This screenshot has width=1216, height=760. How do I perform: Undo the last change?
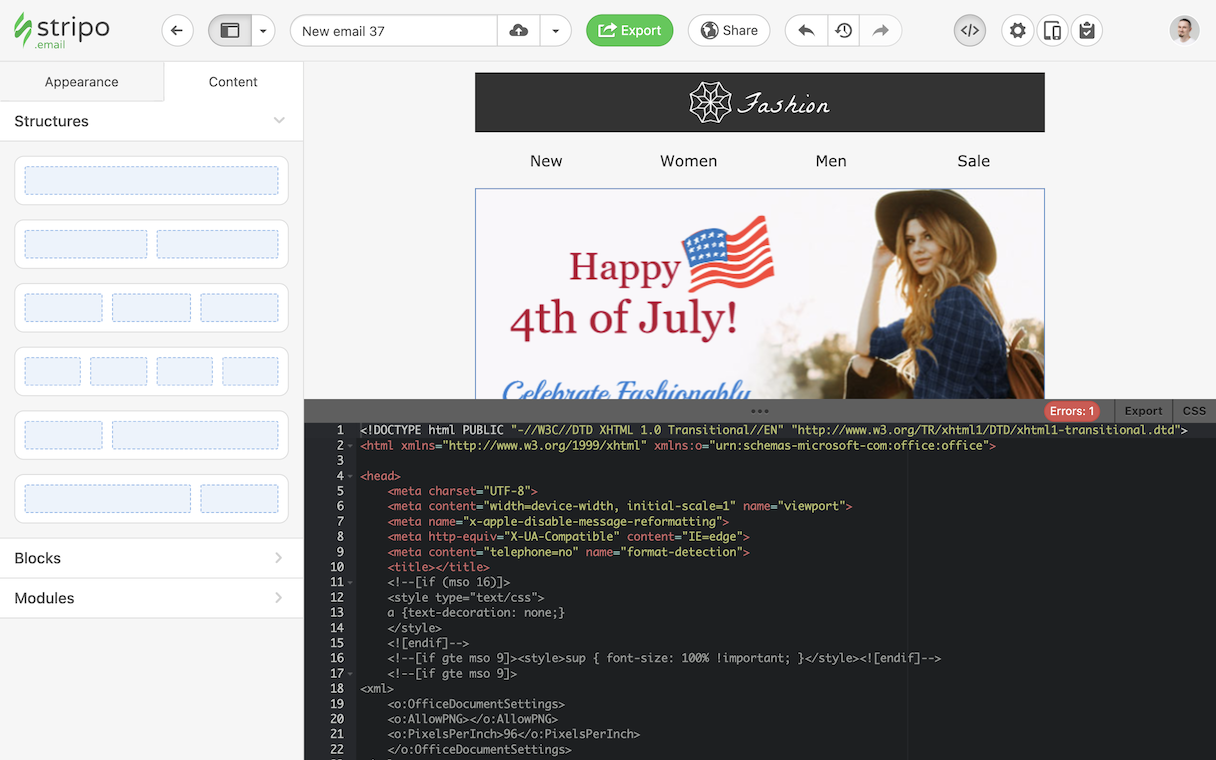click(806, 31)
